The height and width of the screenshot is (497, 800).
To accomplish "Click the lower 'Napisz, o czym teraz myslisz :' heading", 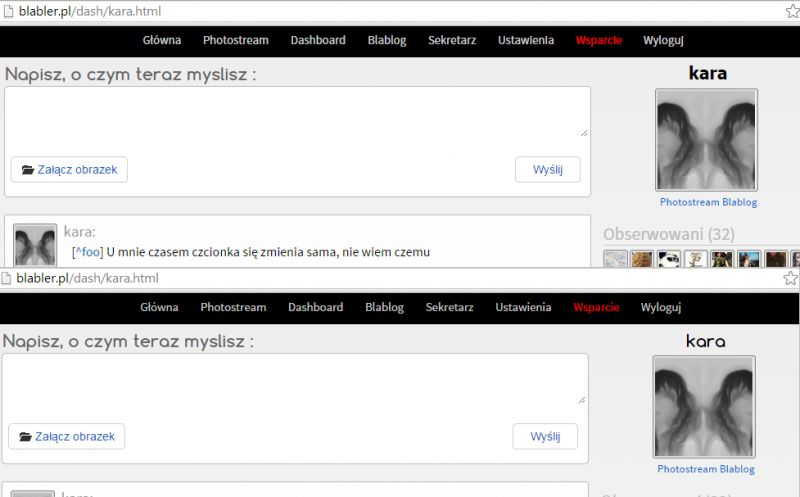I will [128, 341].
